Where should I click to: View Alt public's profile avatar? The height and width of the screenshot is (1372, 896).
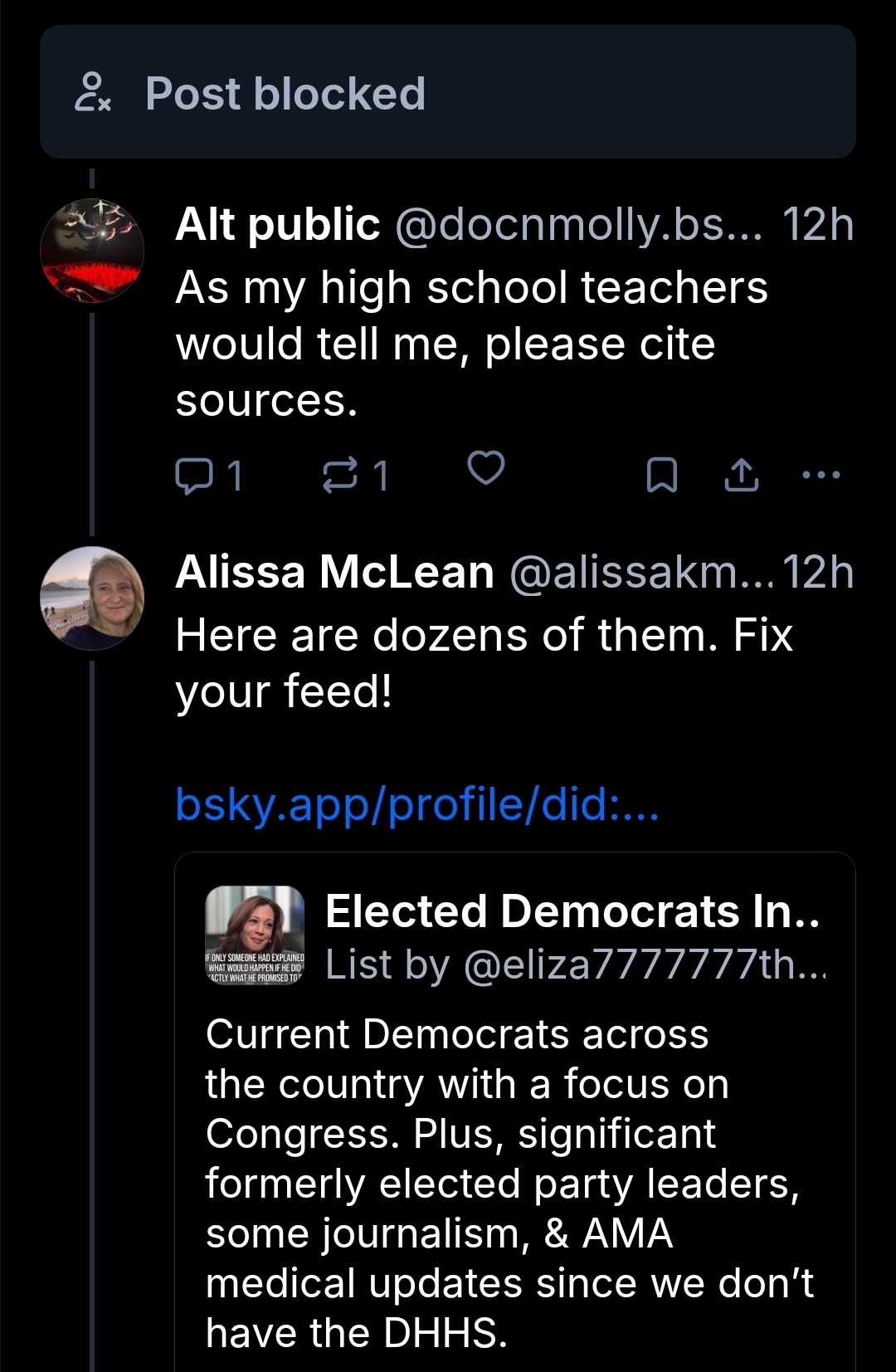tap(92, 250)
